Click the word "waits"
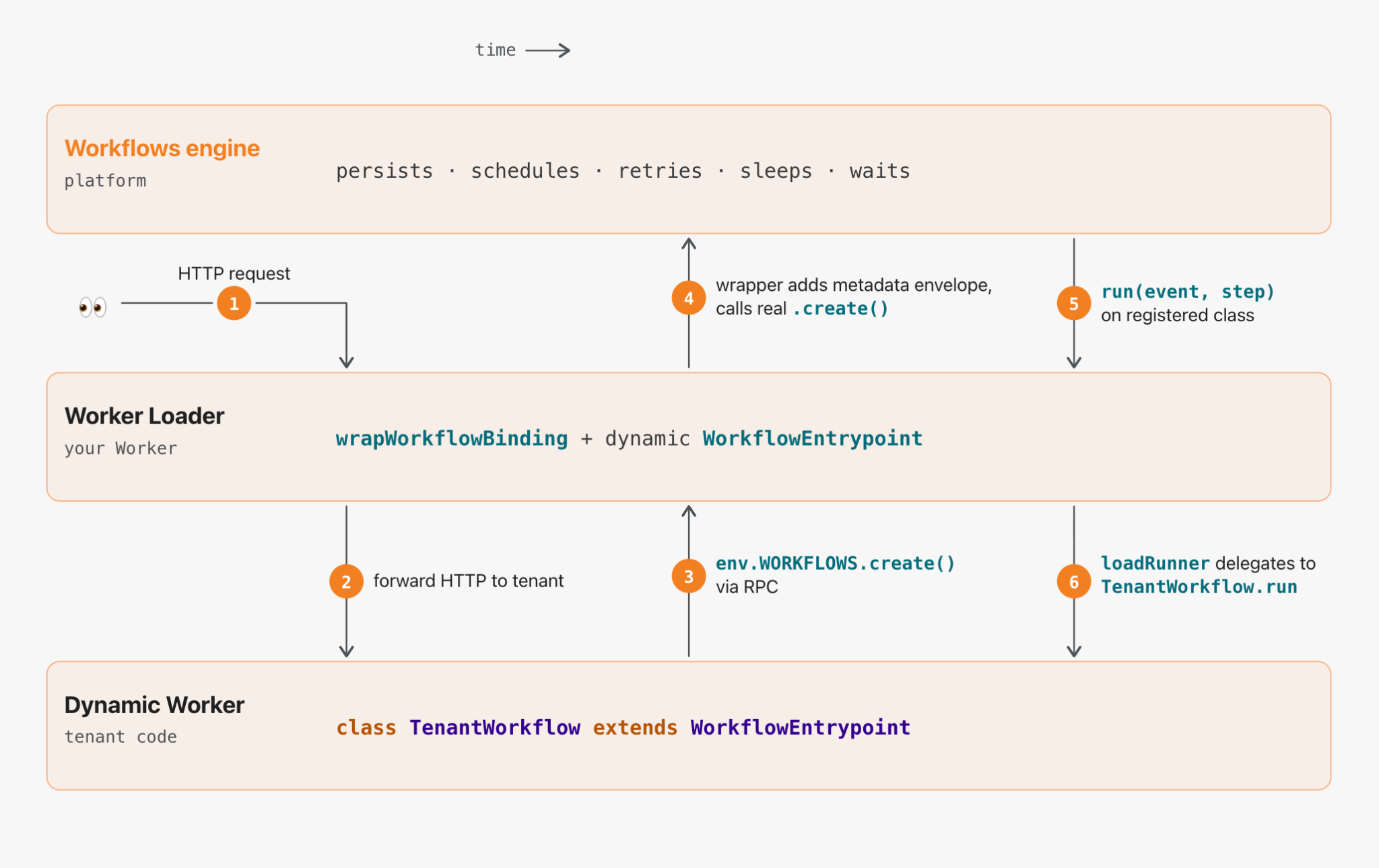The width and height of the screenshot is (1379, 868). (879, 171)
